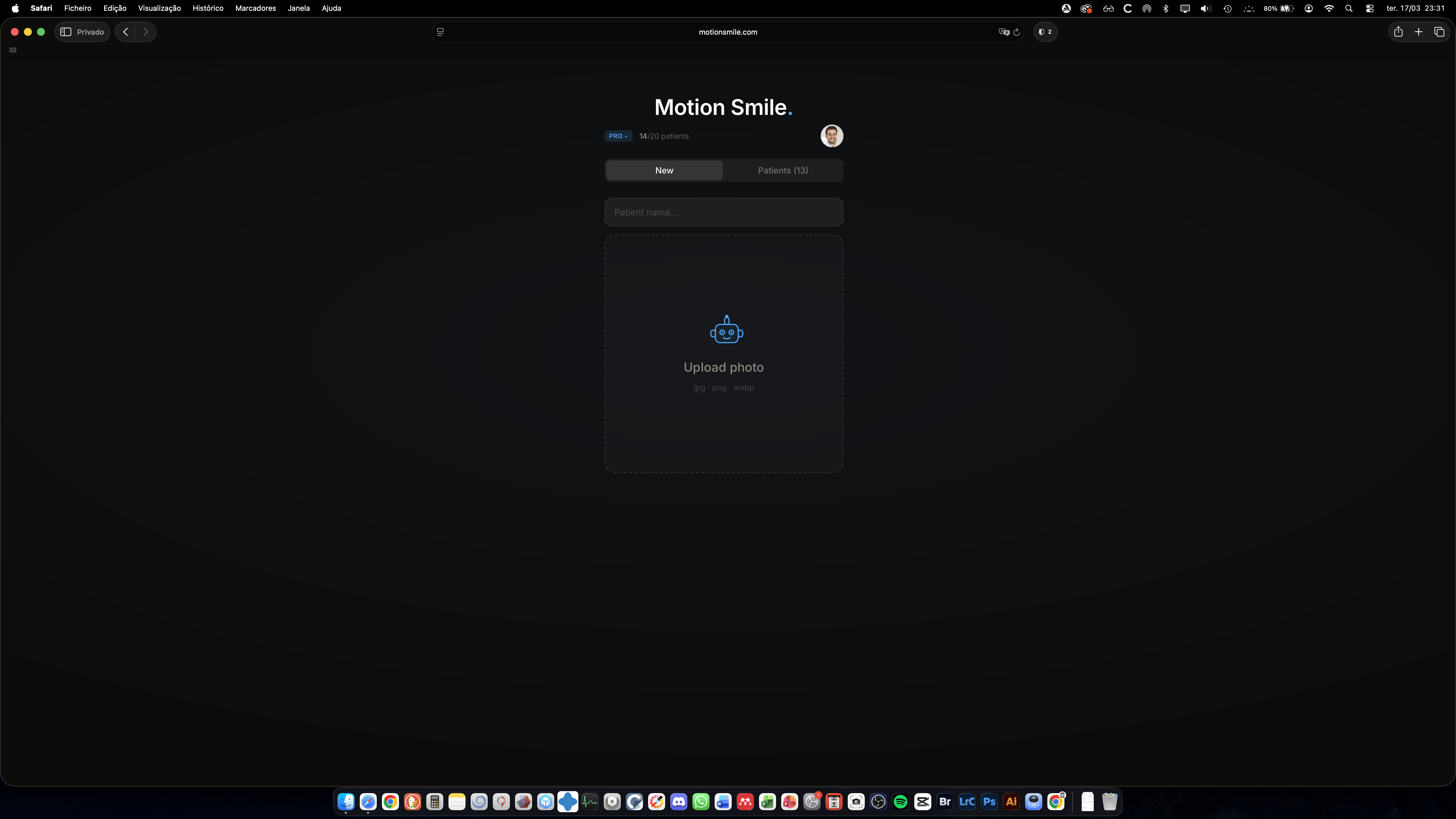Open Control Center in the menu bar
The width and height of the screenshot is (1456, 819).
[1370, 8]
